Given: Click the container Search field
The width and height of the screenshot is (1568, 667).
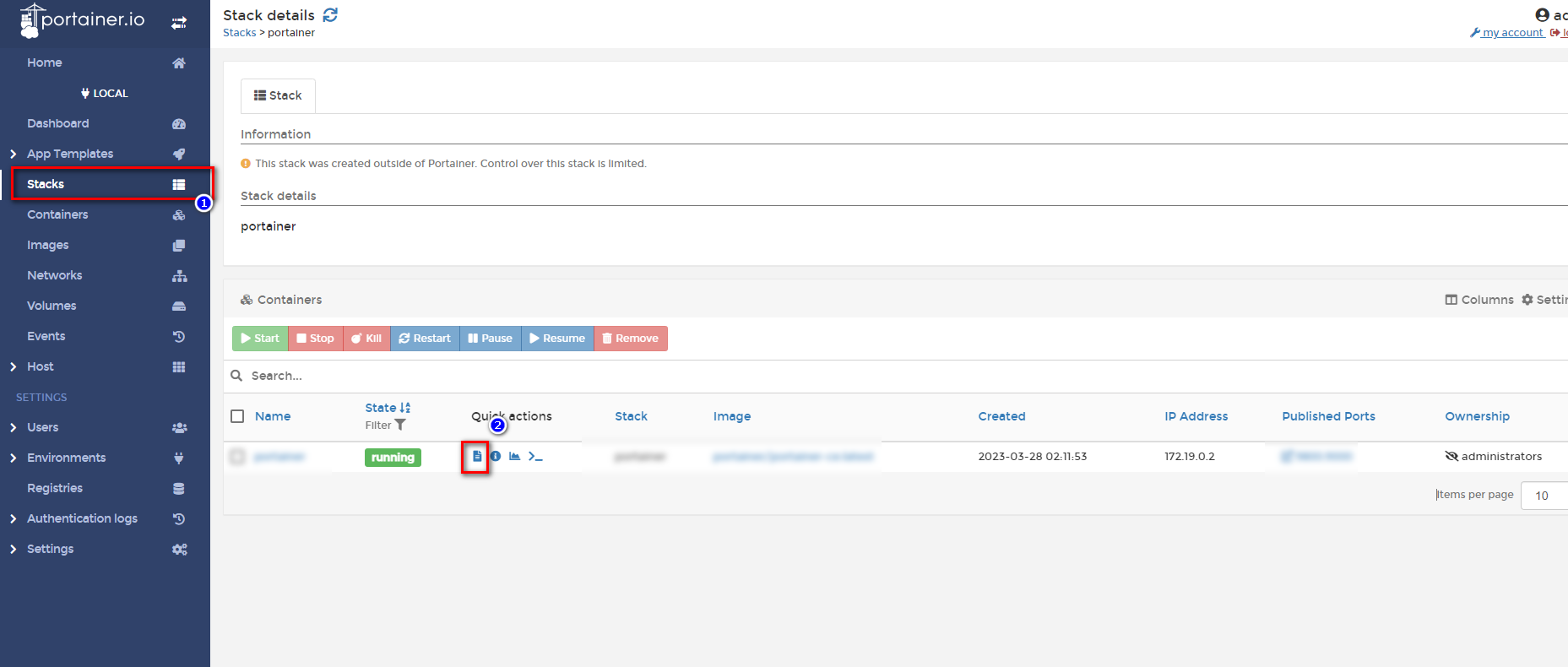Looking at the screenshot, I should (507, 376).
